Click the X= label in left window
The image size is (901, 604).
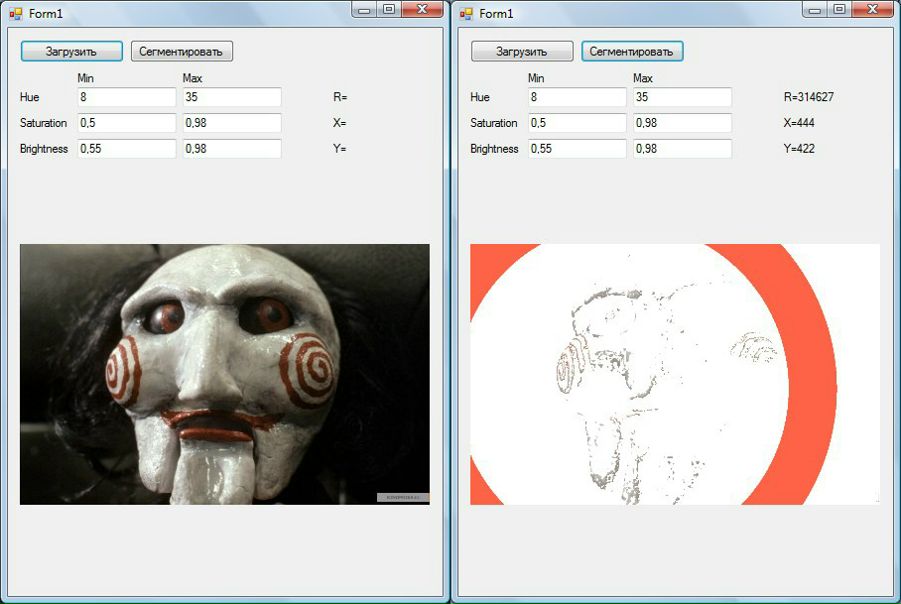pos(340,123)
